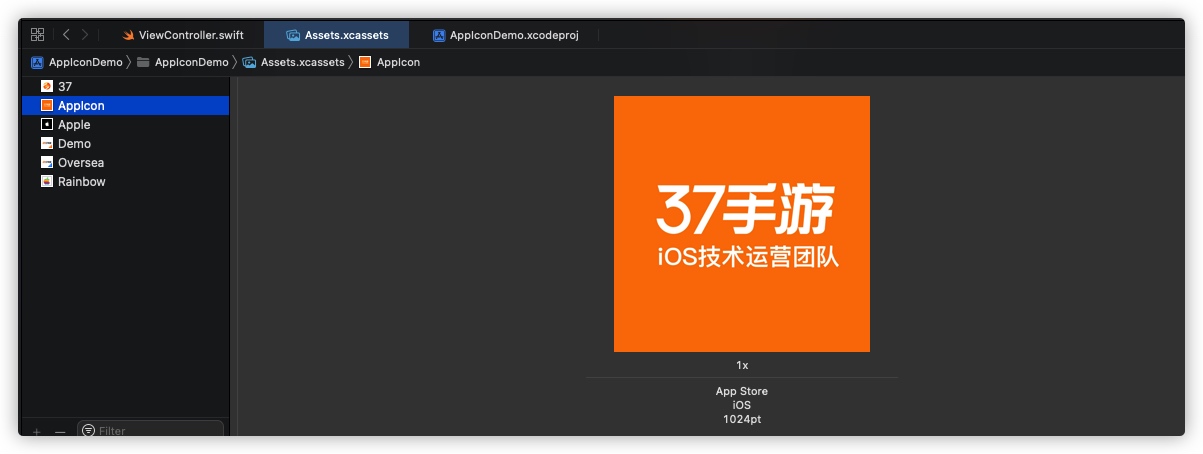Select the AppIcon asset row
The width and height of the screenshot is (1203, 454).
(126, 106)
